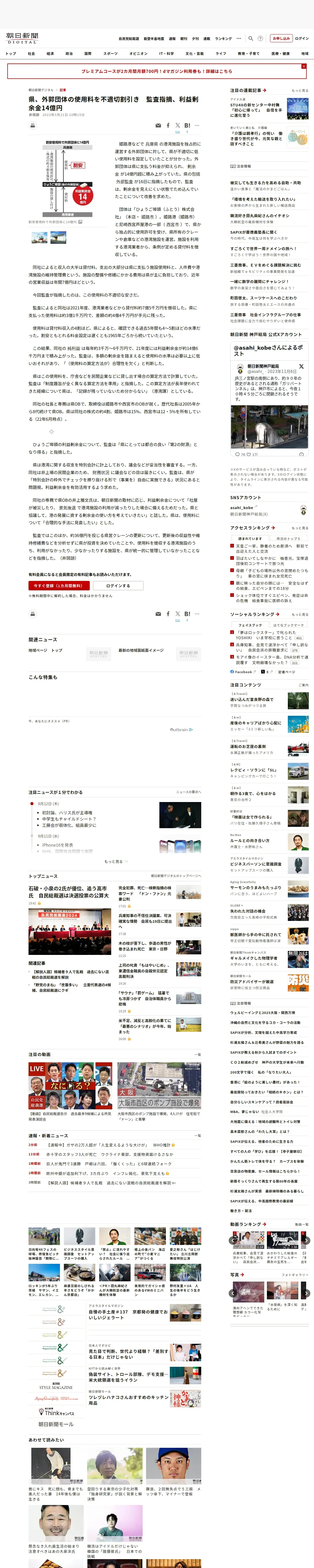314x1568 pixels.
Task: Click the info icon on embedded post
Action: pyautogui.click(x=301, y=454)
